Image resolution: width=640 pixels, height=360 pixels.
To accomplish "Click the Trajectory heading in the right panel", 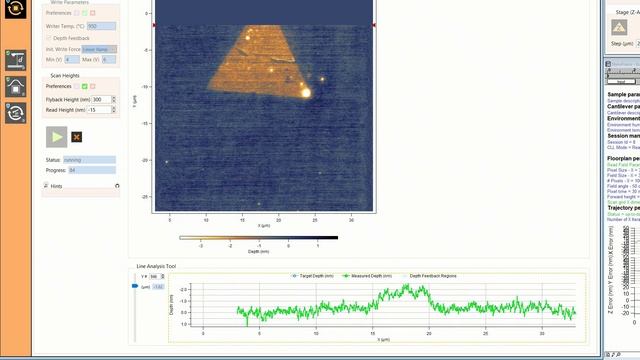I will pos(623,208).
